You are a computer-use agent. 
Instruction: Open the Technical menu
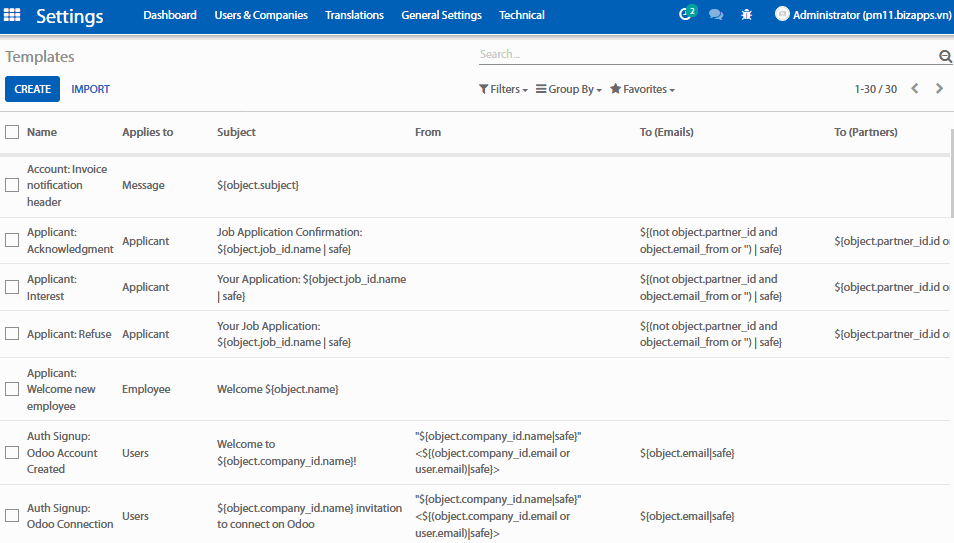click(522, 15)
